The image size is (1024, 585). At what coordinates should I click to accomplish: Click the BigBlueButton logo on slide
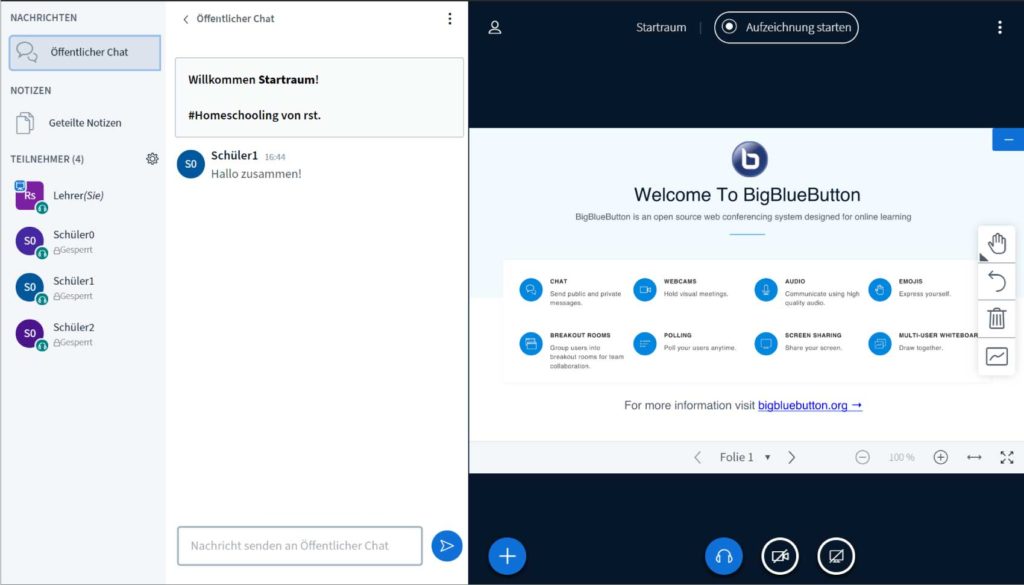click(749, 159)
